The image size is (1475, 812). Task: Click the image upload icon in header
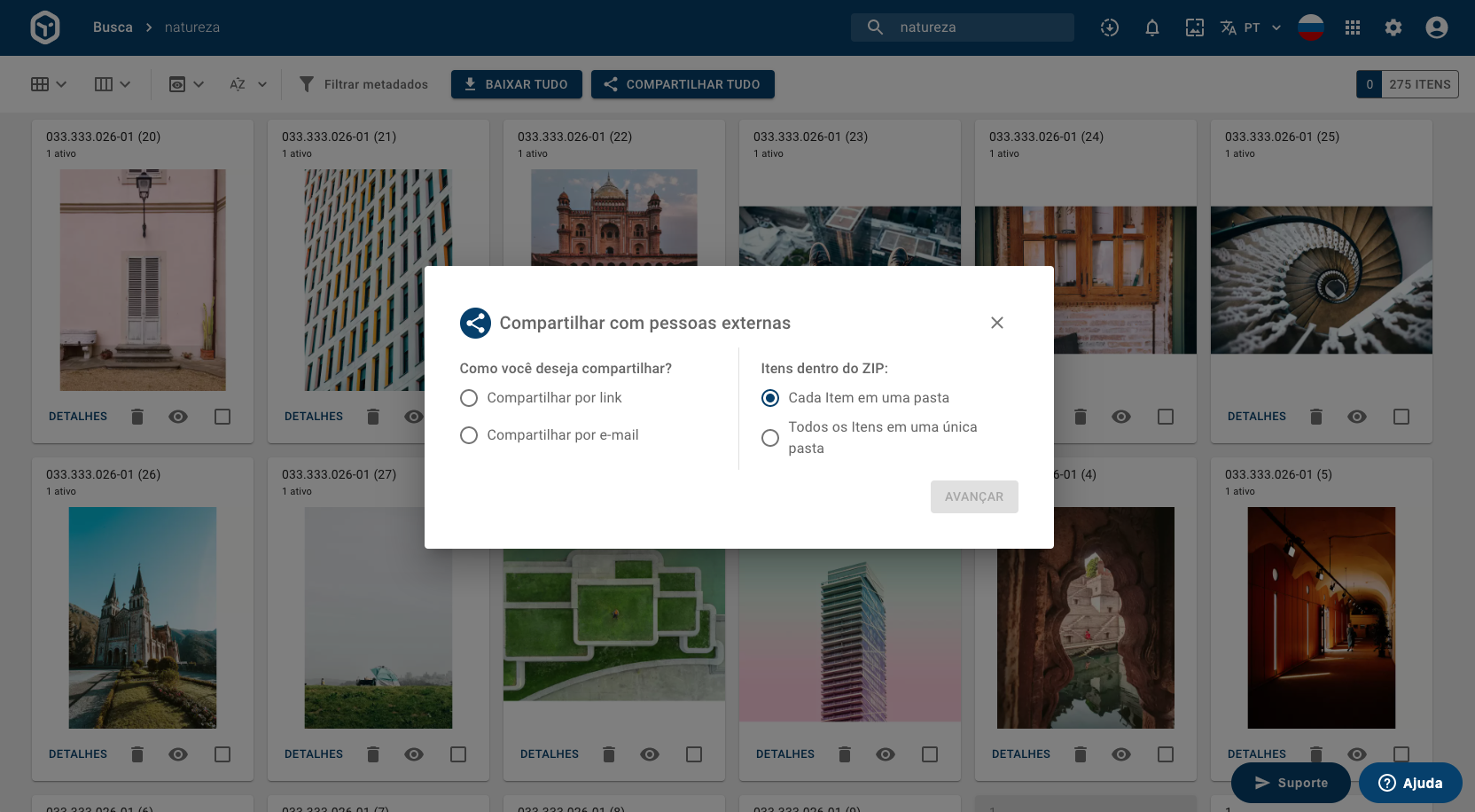click(x=1195, y=27)
